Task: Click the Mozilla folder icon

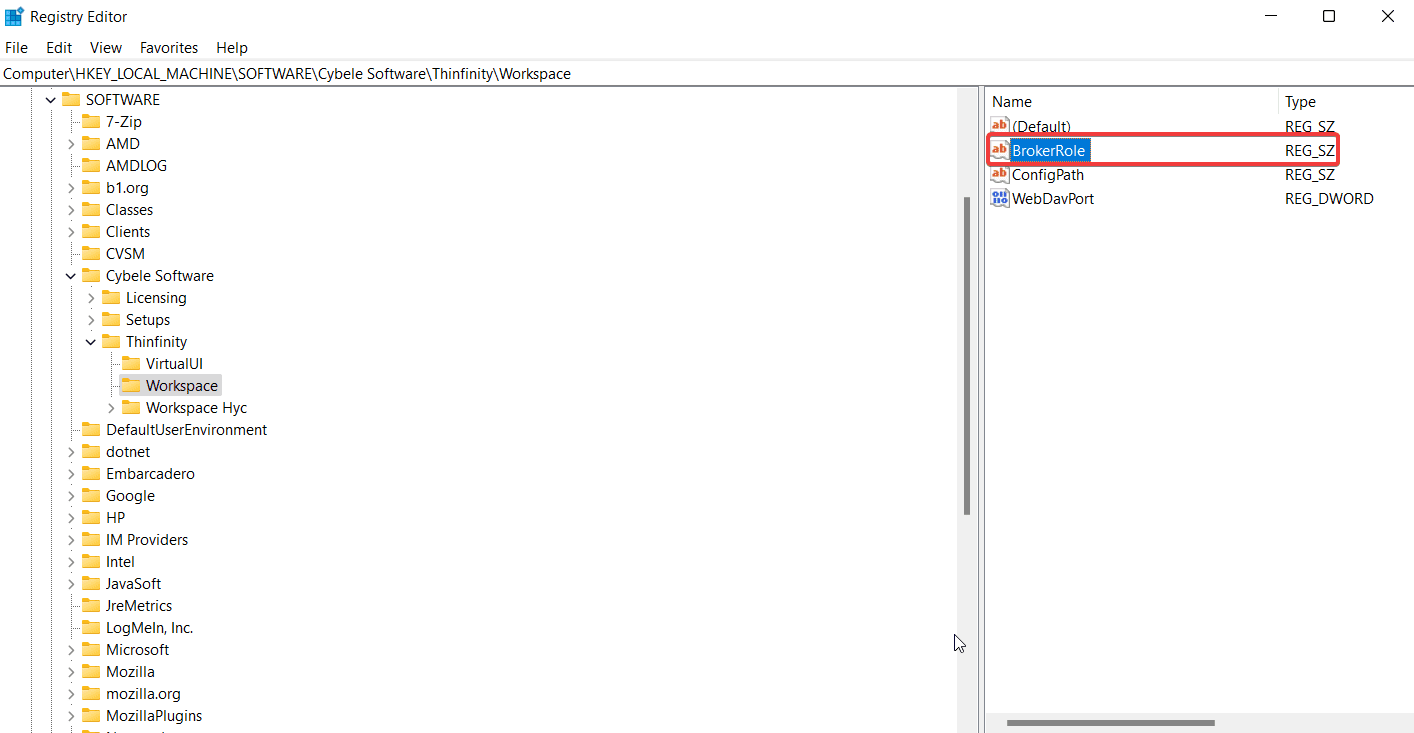Action: click(x=91, y=672)
